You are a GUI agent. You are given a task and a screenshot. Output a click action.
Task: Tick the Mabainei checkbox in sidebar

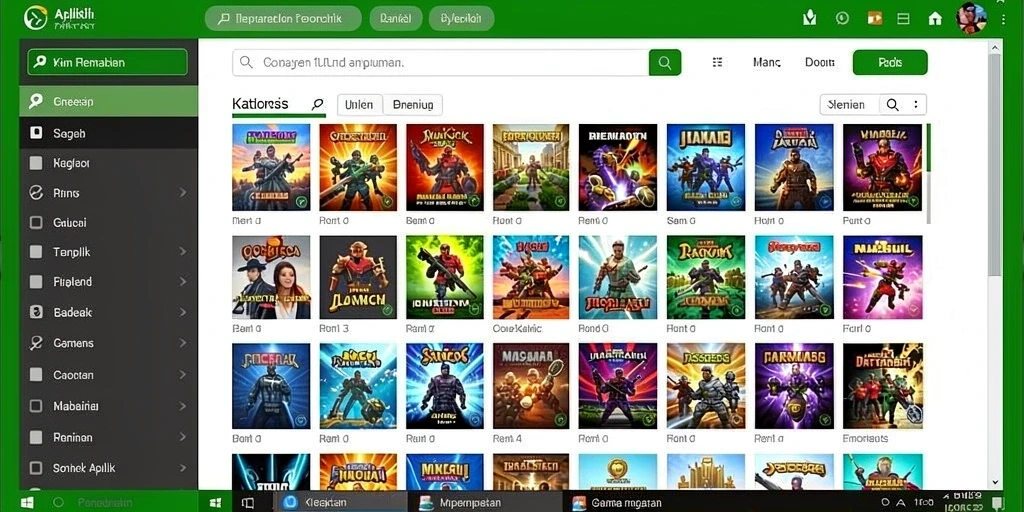tap(36, 406)
